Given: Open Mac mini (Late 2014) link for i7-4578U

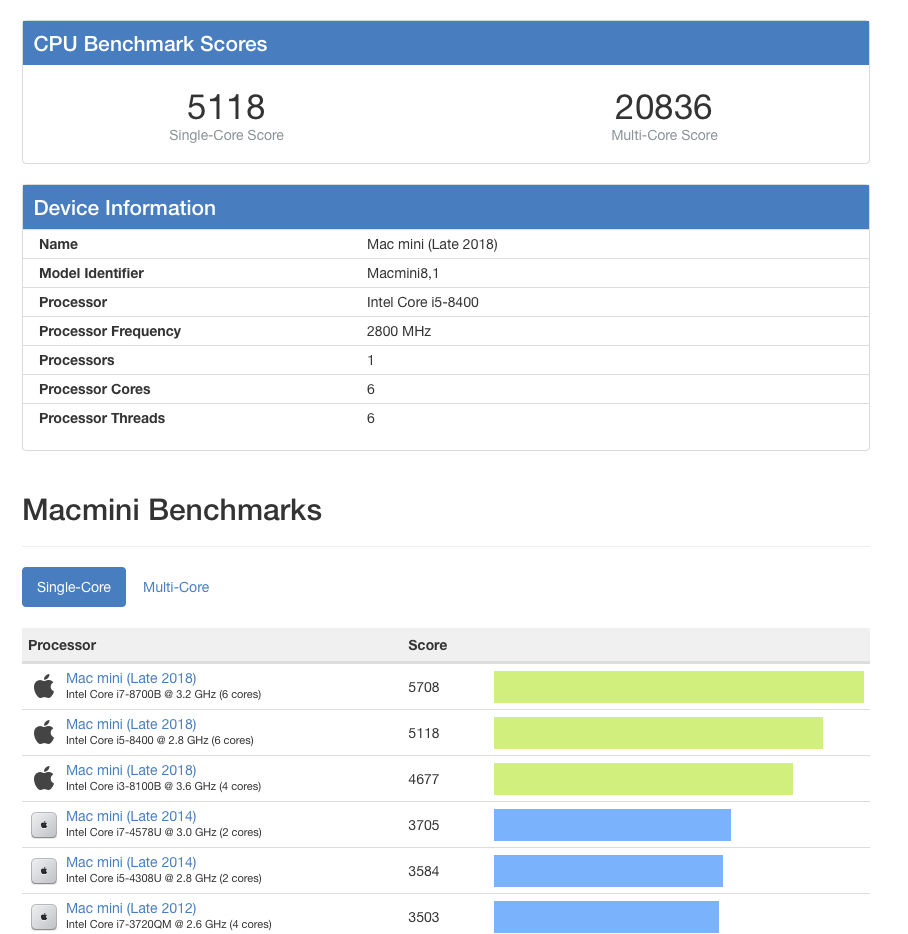Looking at the screenshot, I should click(131, 815).
